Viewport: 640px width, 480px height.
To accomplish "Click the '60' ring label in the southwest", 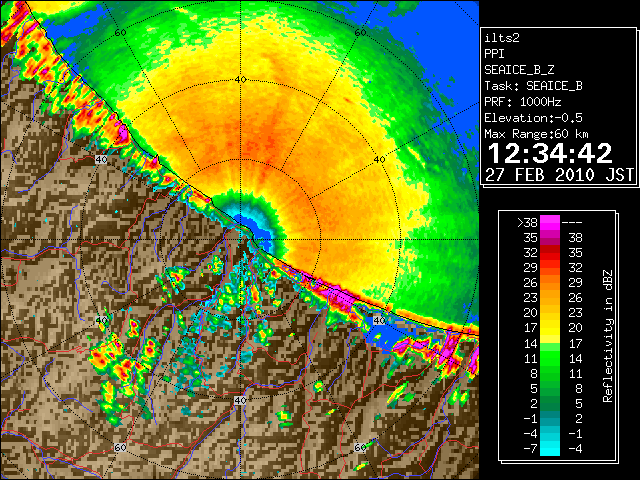I will coord(120,448).
